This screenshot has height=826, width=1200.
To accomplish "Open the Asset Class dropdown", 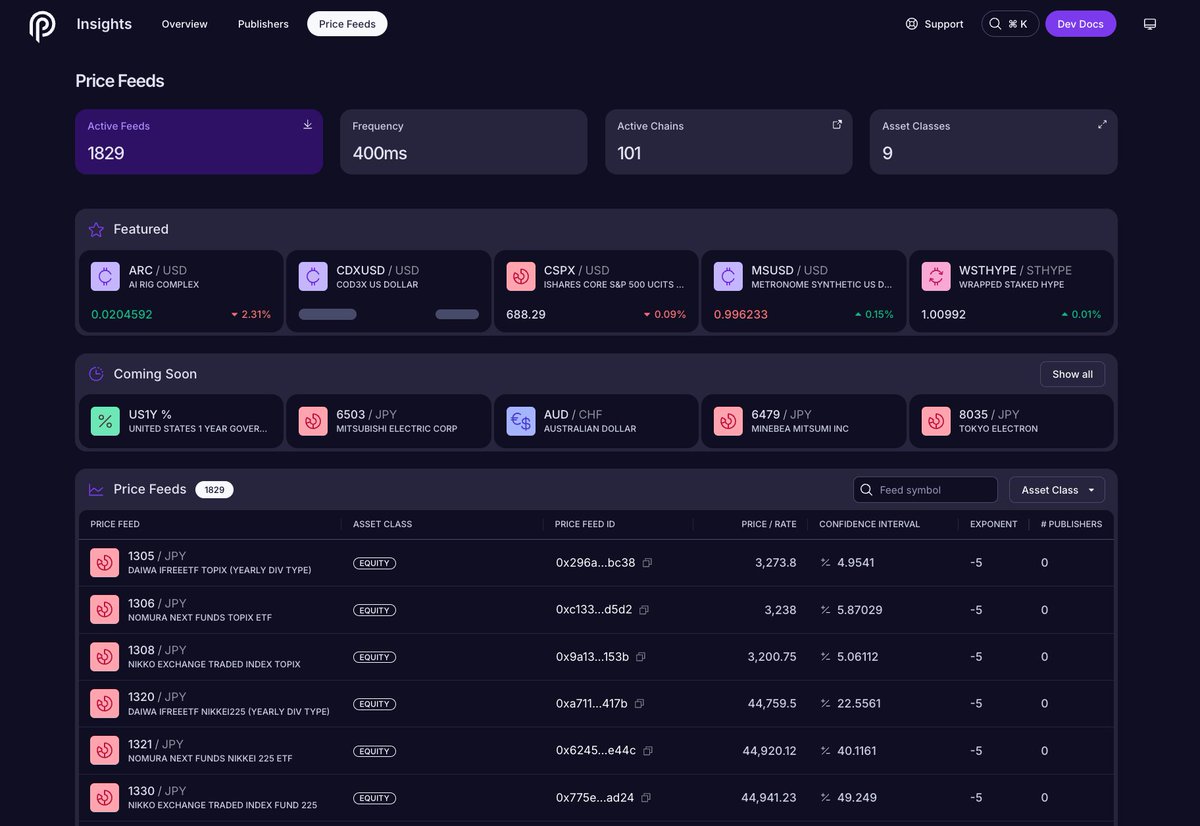I will tap(1057, 490).
